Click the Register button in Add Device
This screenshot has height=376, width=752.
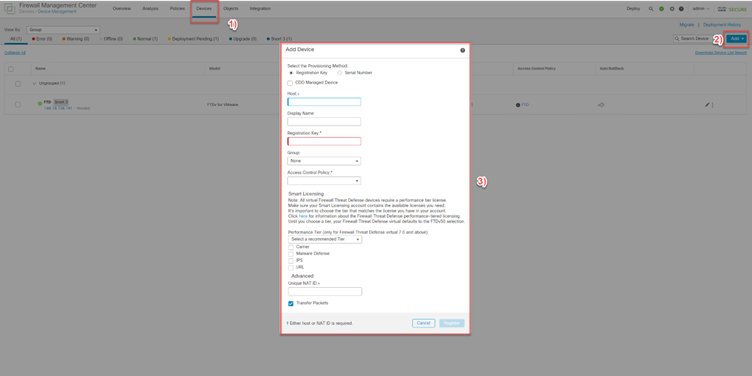pos(452,323)
